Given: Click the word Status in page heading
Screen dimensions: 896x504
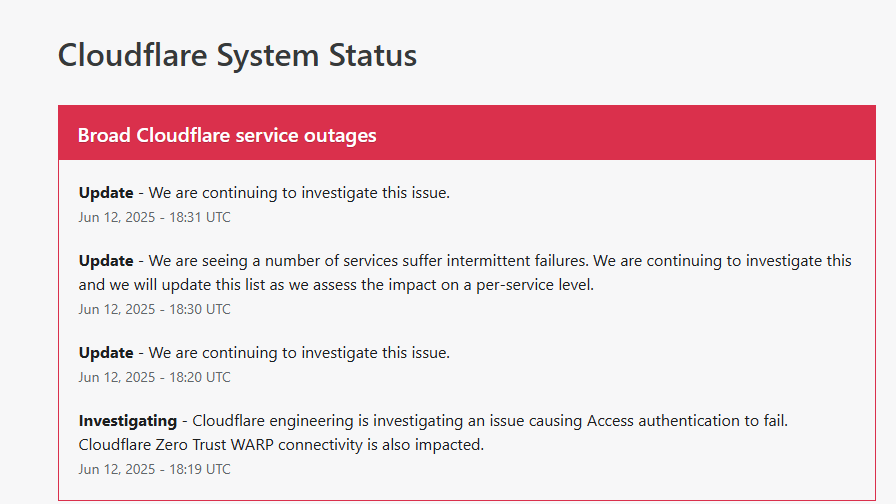Looking at the screenshot, I should [373, 55].
